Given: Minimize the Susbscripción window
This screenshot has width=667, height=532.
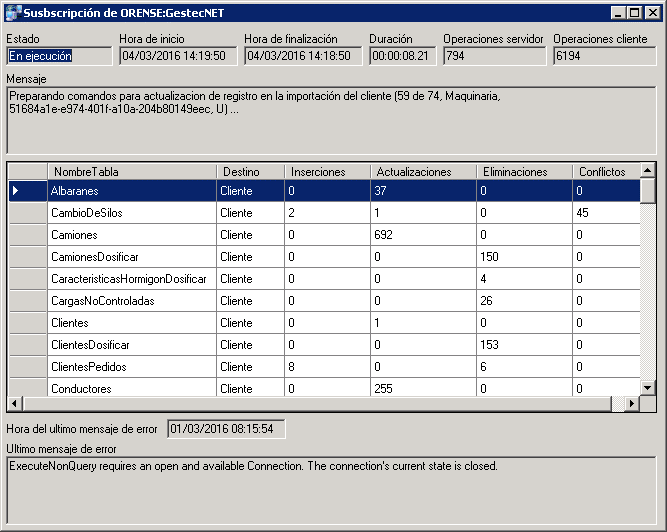Looking at the screenshot, I should [618, 13].
